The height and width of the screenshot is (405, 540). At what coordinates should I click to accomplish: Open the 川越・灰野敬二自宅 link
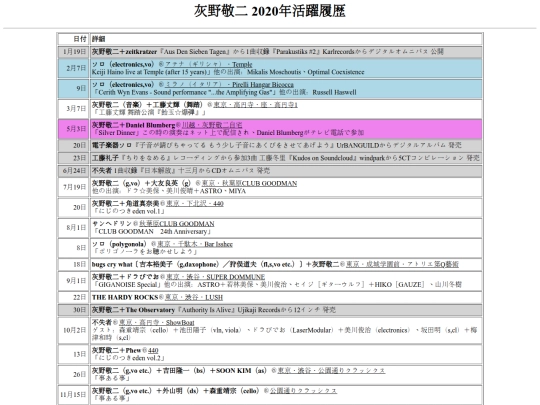coord(212,125)
